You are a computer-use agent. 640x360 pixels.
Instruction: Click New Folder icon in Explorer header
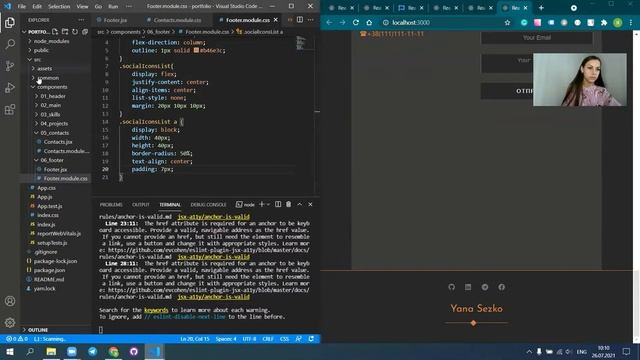65,31
